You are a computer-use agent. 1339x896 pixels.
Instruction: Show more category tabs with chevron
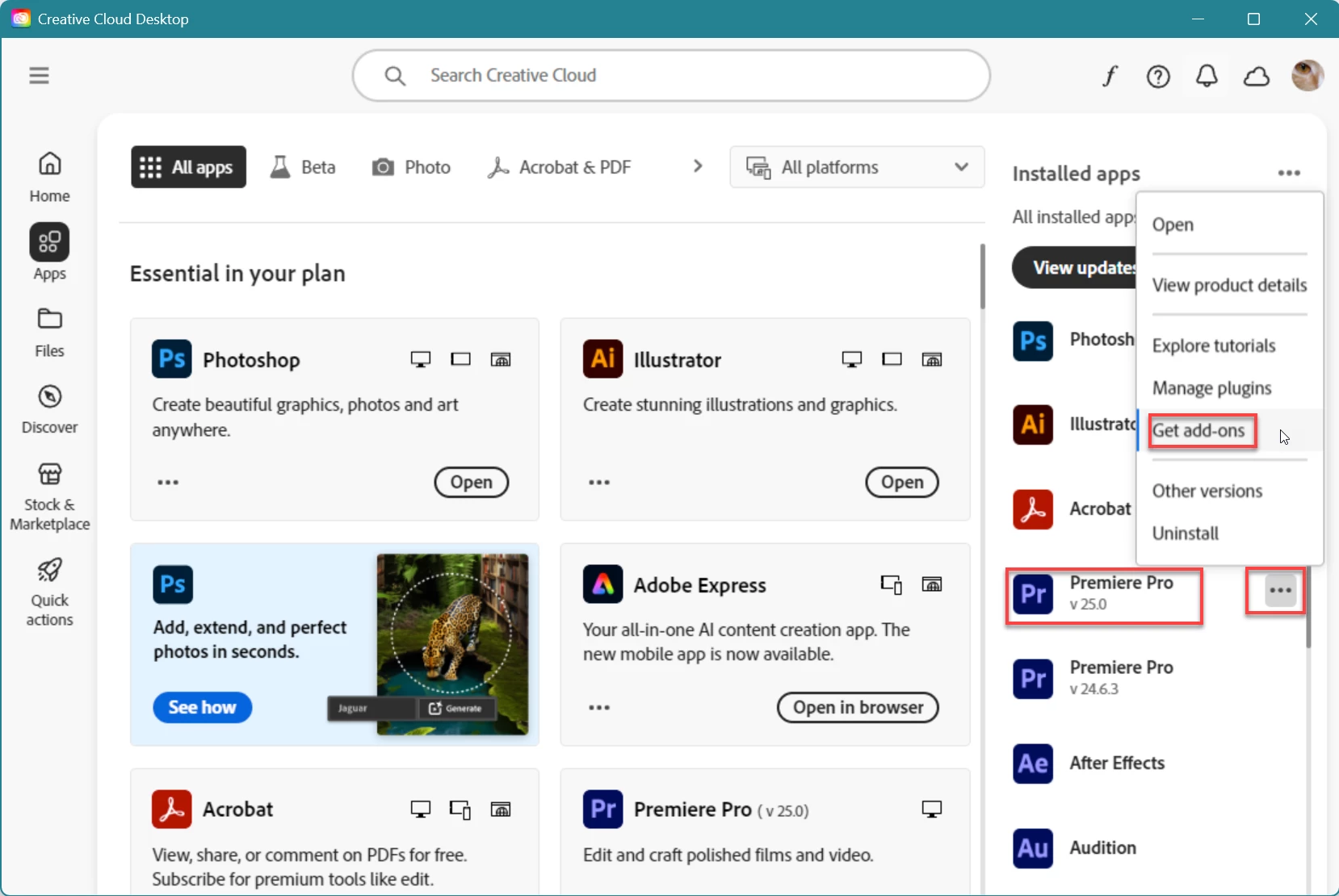click(x=698, y=166)
